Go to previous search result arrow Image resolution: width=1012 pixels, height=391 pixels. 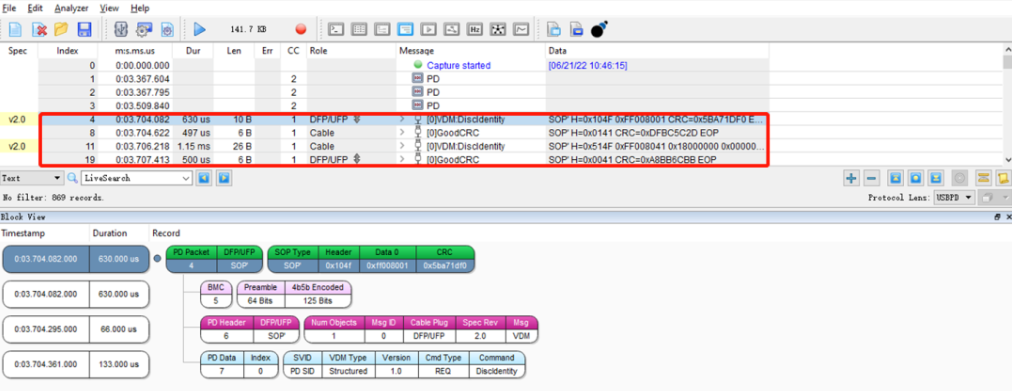point(205,178)
